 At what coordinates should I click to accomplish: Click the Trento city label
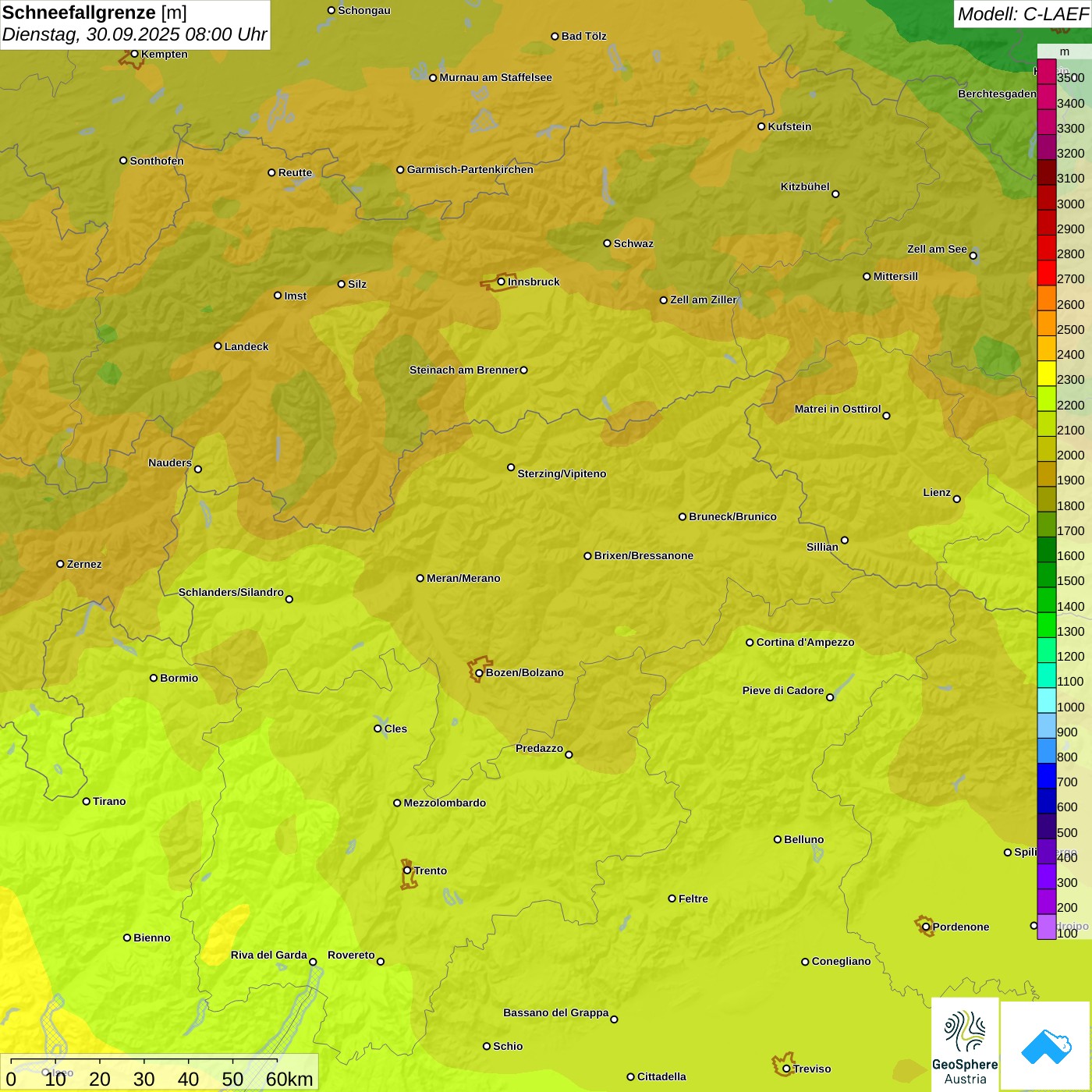click(x=431, y=870)
